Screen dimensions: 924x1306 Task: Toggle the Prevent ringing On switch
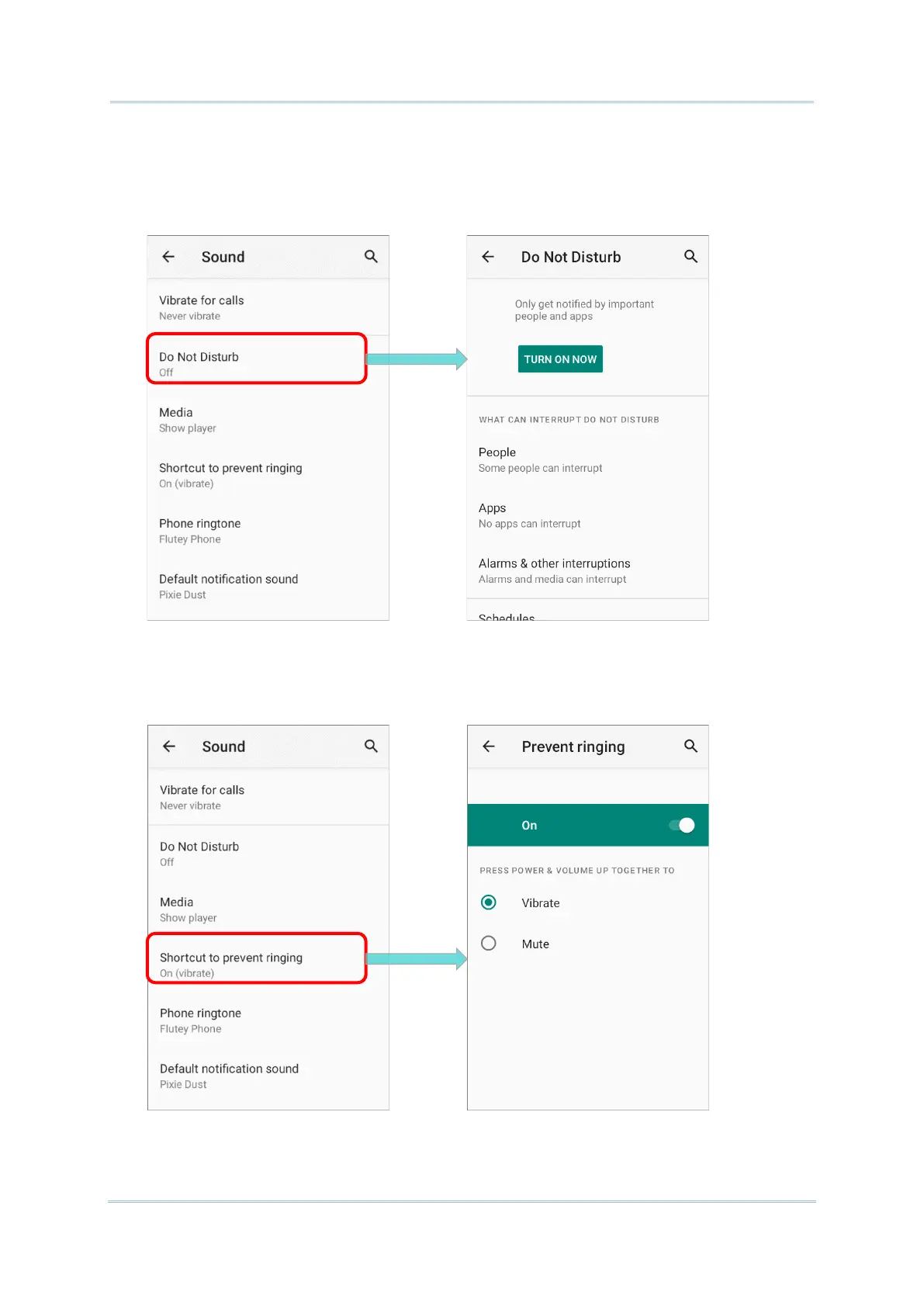[x=682, y=826]
